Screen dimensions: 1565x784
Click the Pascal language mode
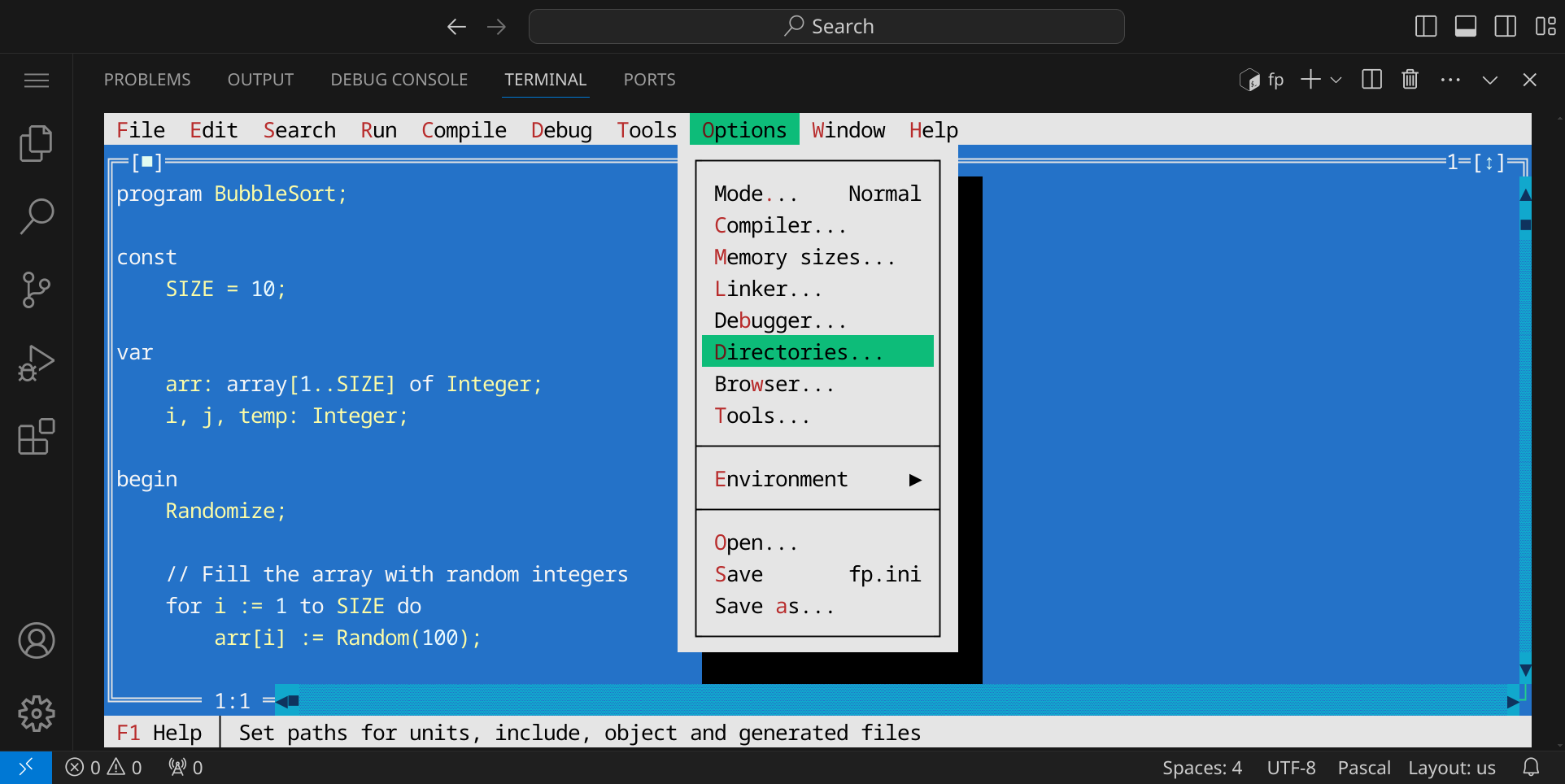[x=1363, y=768]
